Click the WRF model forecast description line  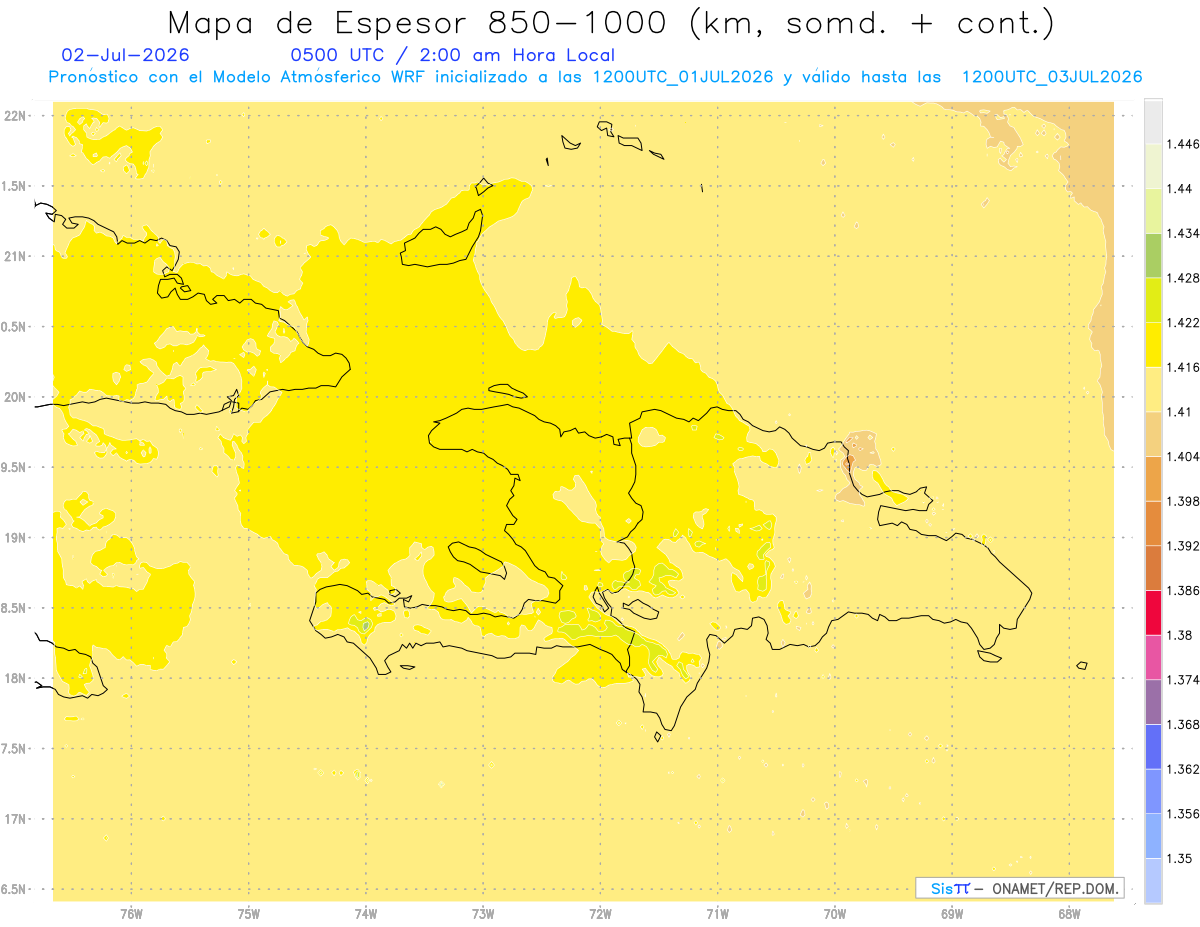595,77
